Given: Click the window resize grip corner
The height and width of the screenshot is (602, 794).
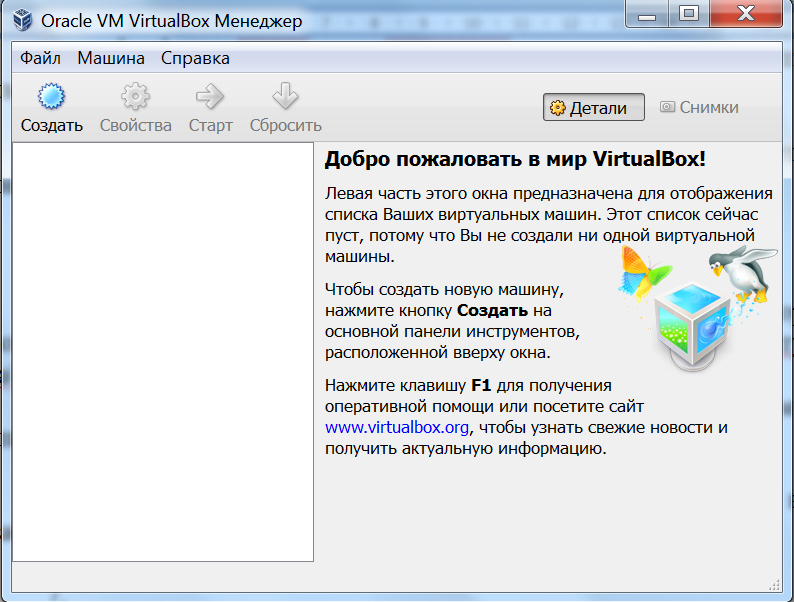Looking at the screenshot, I should click(x=775, y=585).
